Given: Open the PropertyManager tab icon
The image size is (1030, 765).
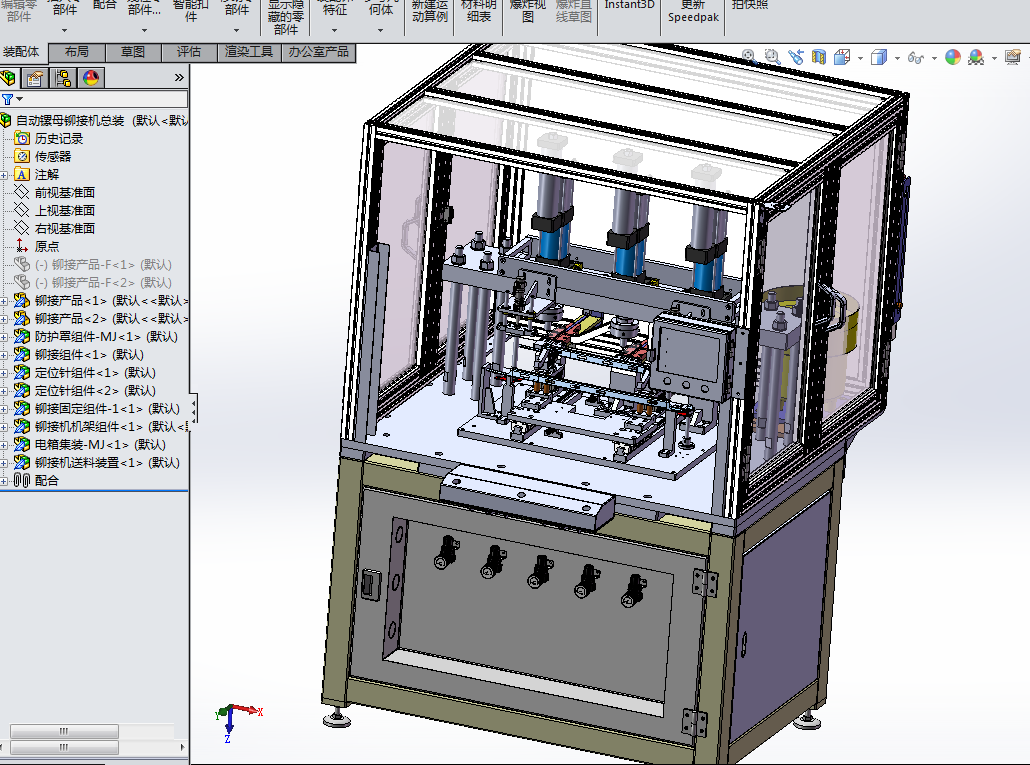Looking at the screenshot, I should (35, 78).
